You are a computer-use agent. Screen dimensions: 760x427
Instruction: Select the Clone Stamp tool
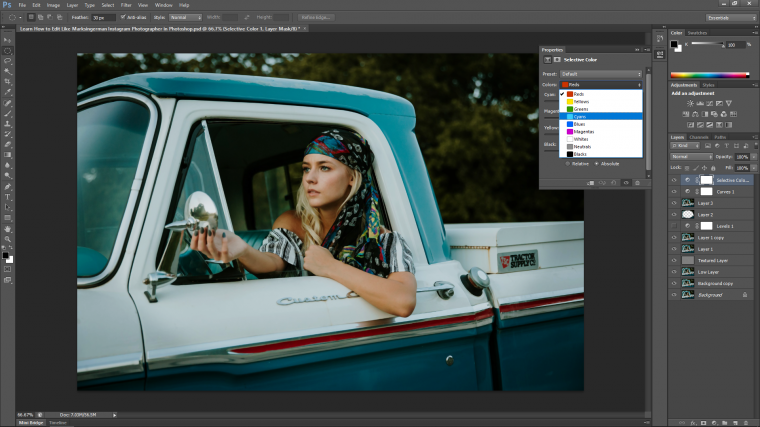[7, 124]
